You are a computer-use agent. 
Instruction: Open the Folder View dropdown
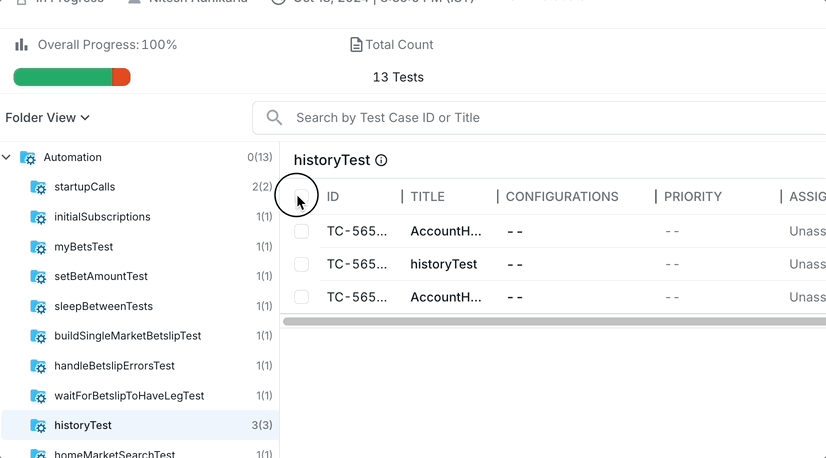[47, 118]
